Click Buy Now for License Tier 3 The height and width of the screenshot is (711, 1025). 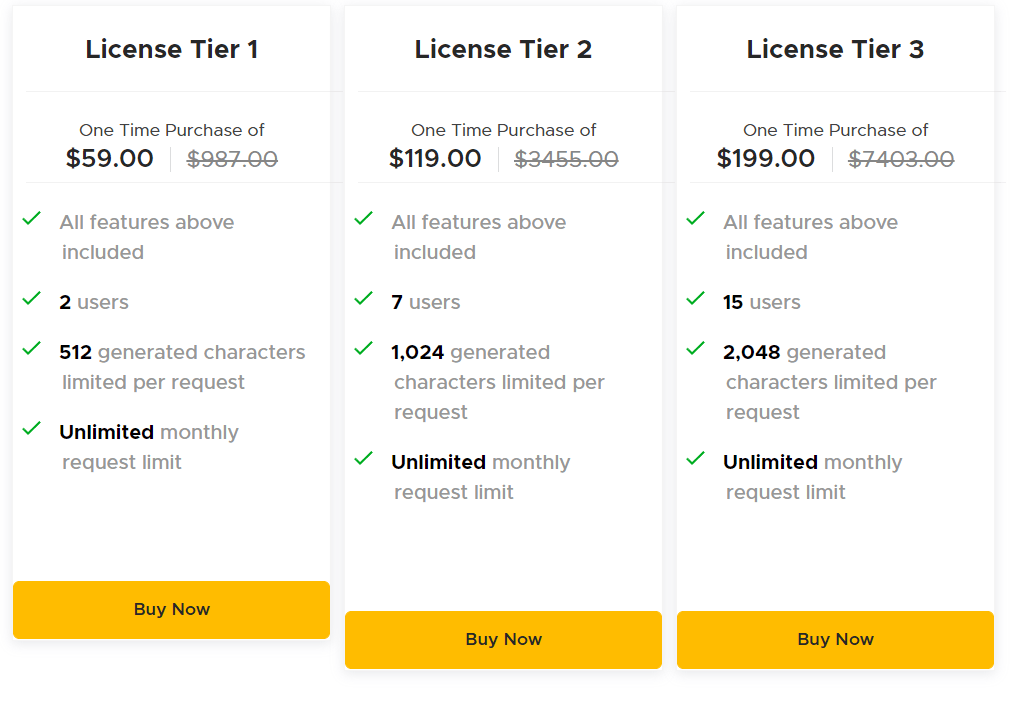(835, 639)
